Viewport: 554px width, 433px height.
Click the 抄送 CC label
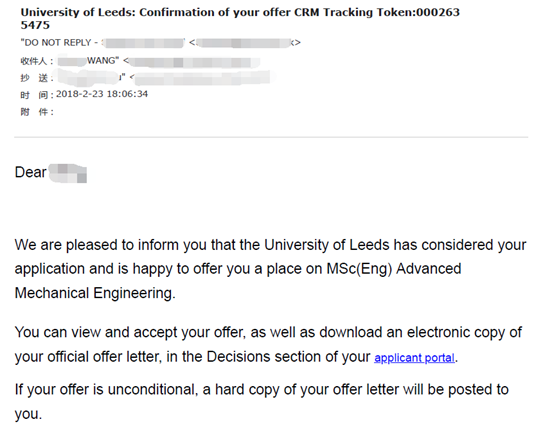pos(37,78)
